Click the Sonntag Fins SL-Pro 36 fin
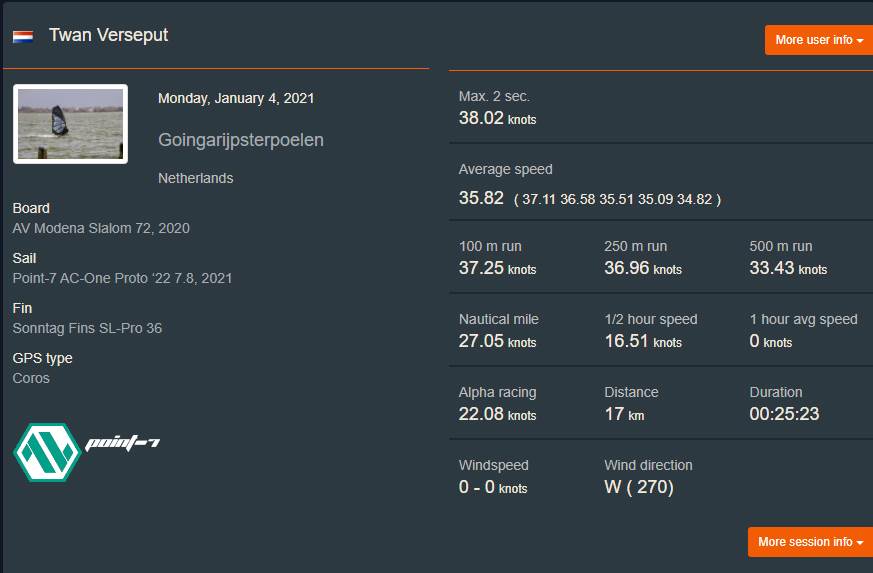This screenshot has height=573, width=873. [87, 328]
